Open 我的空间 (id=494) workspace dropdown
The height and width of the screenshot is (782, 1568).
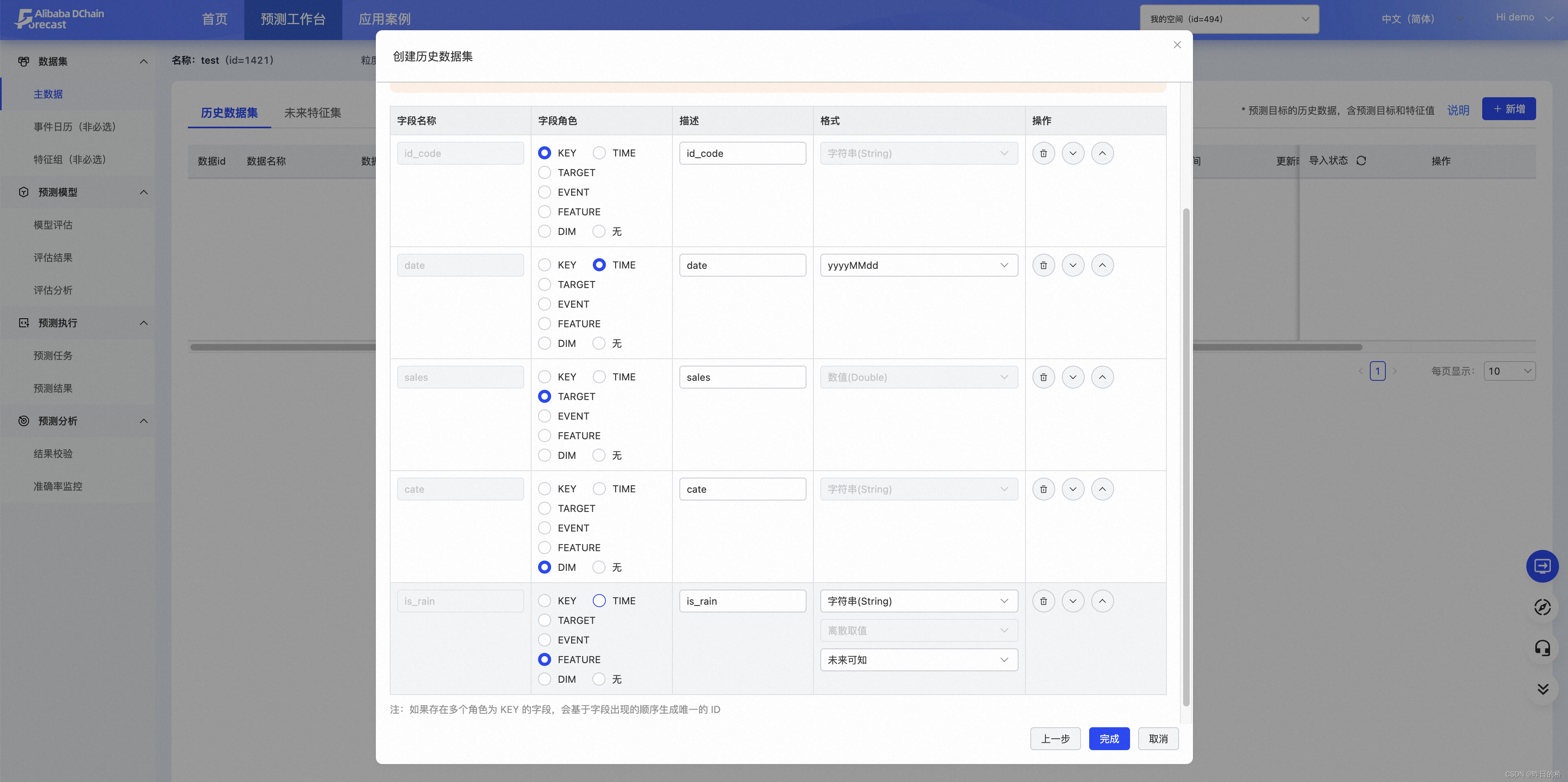(x=1229, y=19)
